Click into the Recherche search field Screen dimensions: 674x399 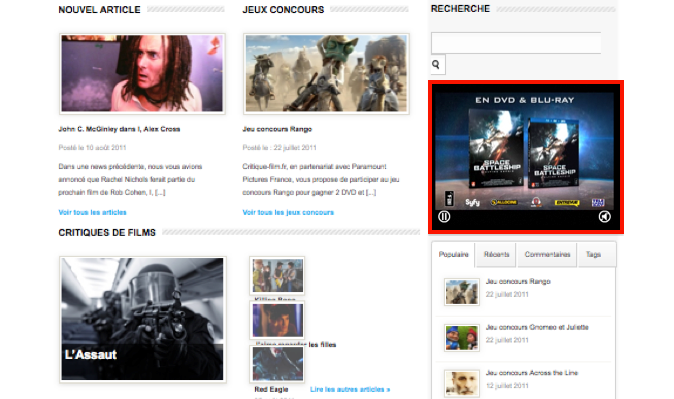coord(516,43)
